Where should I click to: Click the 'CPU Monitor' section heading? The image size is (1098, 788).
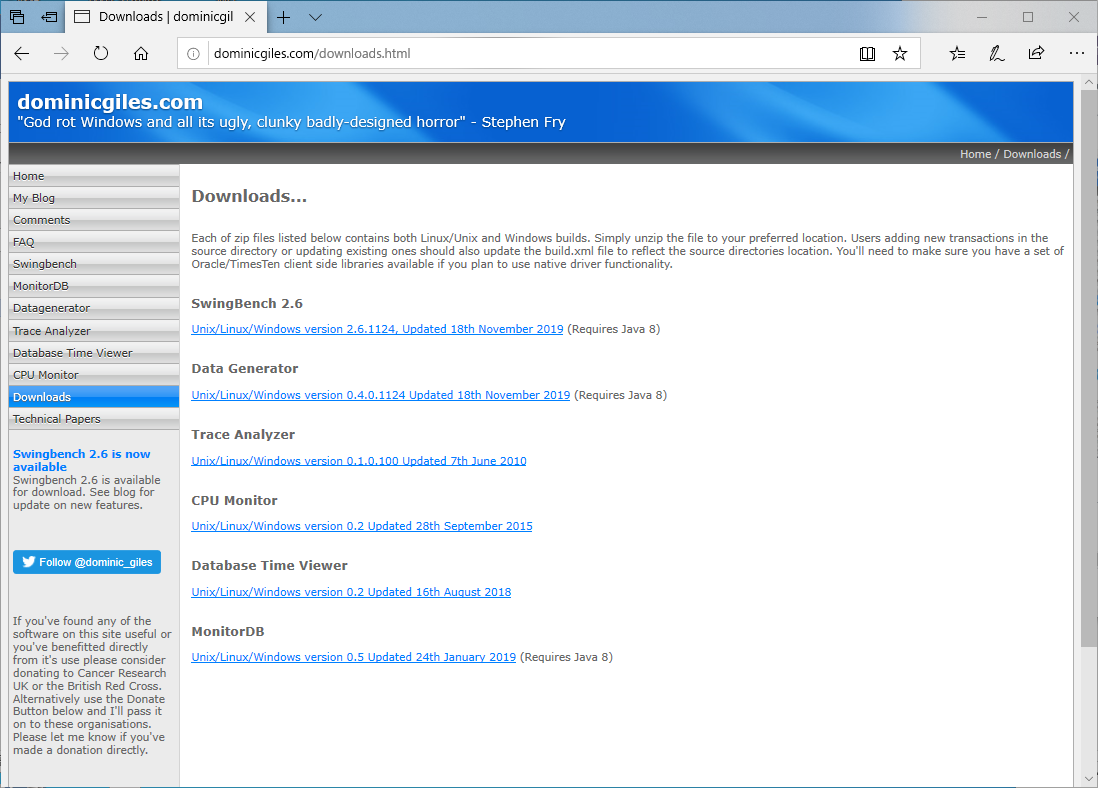click(x=235, y=500)
